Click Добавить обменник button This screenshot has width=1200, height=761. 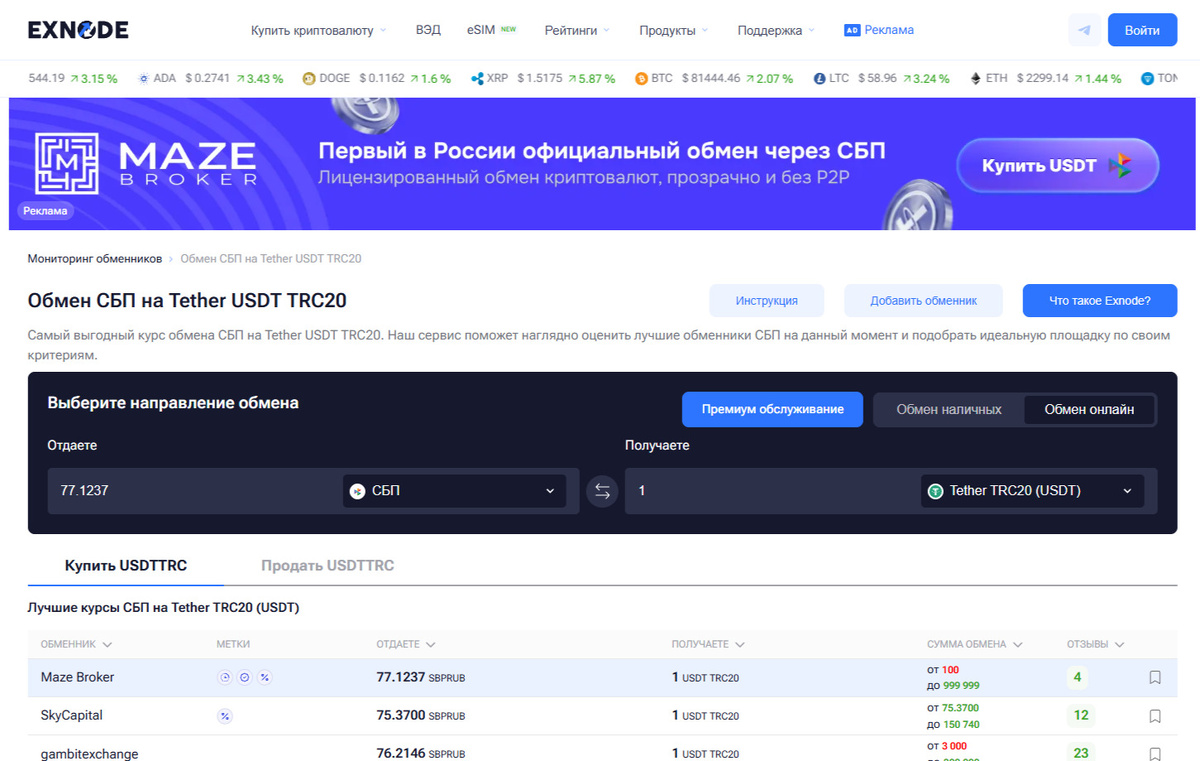click(x=923, y=301)
